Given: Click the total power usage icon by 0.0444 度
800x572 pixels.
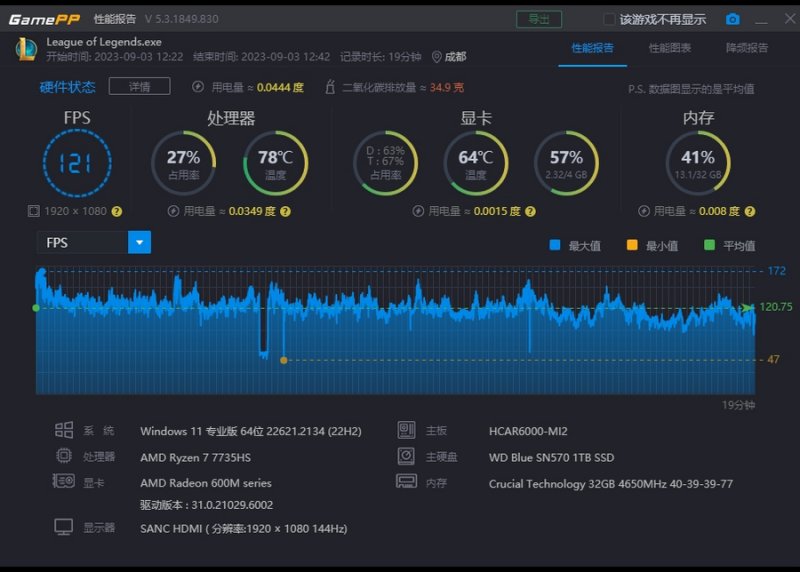Looking at the screenshot, I should 198,87.
